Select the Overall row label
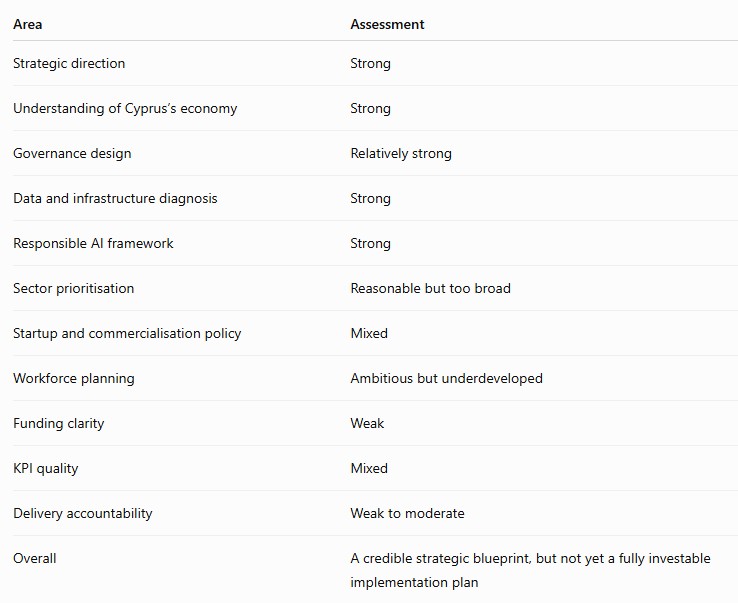This screenshot has width=738, height=603. [35, 559]
